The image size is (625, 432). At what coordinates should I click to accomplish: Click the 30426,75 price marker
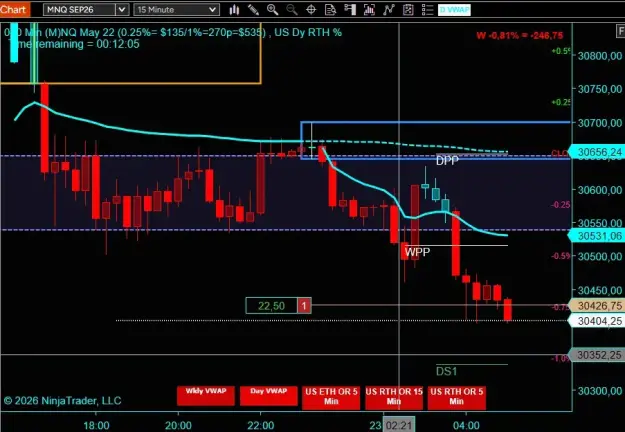(597, 306)
